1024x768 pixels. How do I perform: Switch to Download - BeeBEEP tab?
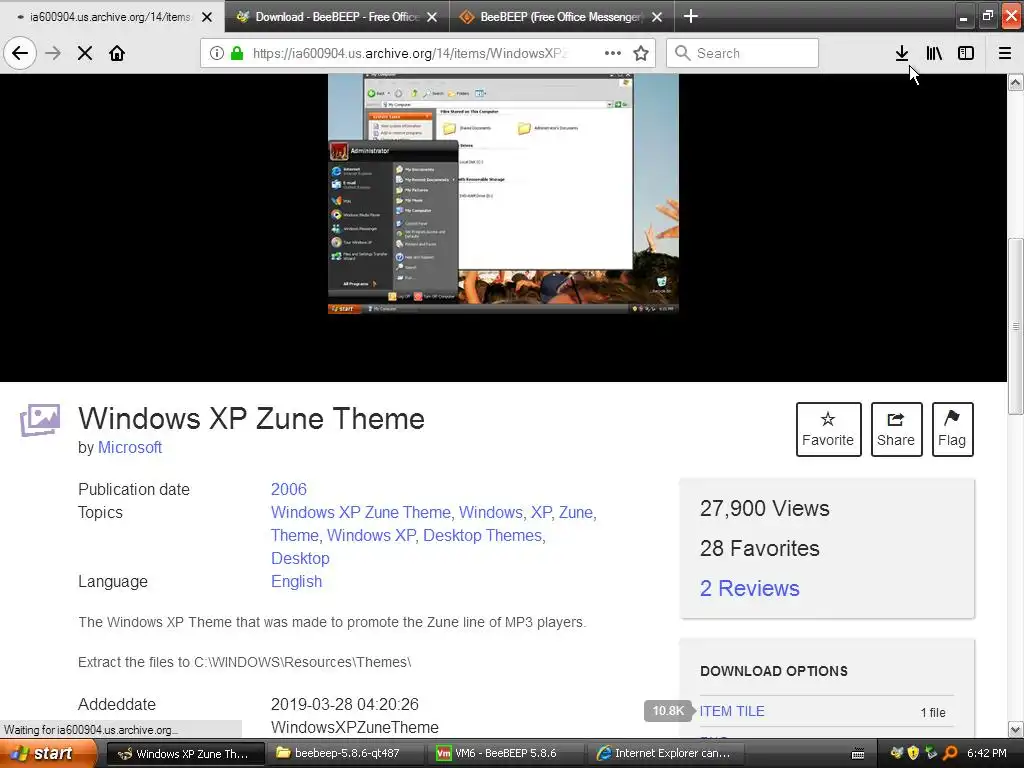(x=337, y=17)
